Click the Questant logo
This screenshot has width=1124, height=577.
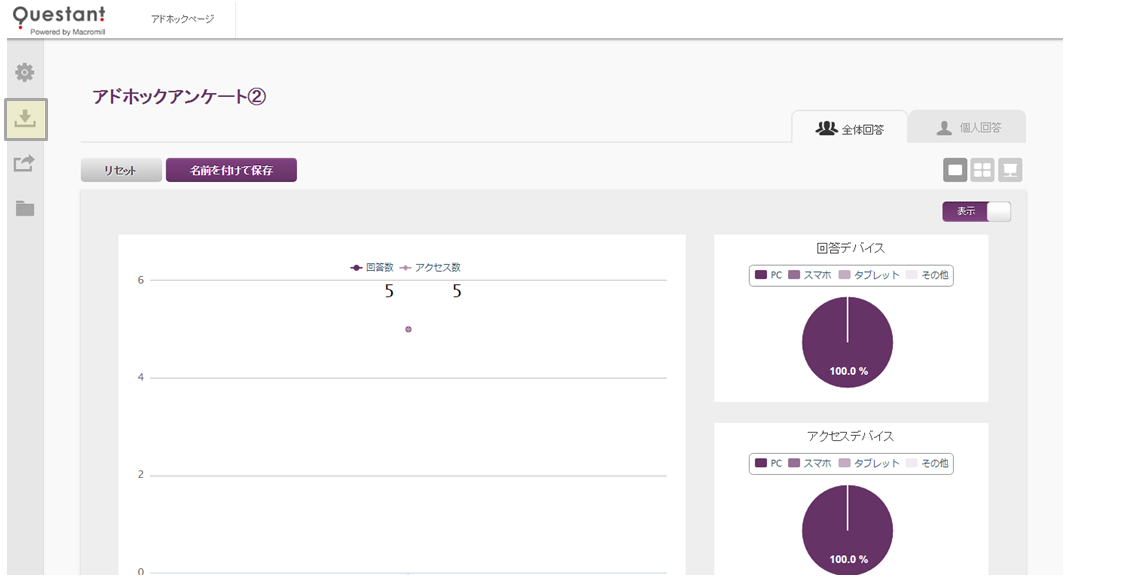click(58, 18)
